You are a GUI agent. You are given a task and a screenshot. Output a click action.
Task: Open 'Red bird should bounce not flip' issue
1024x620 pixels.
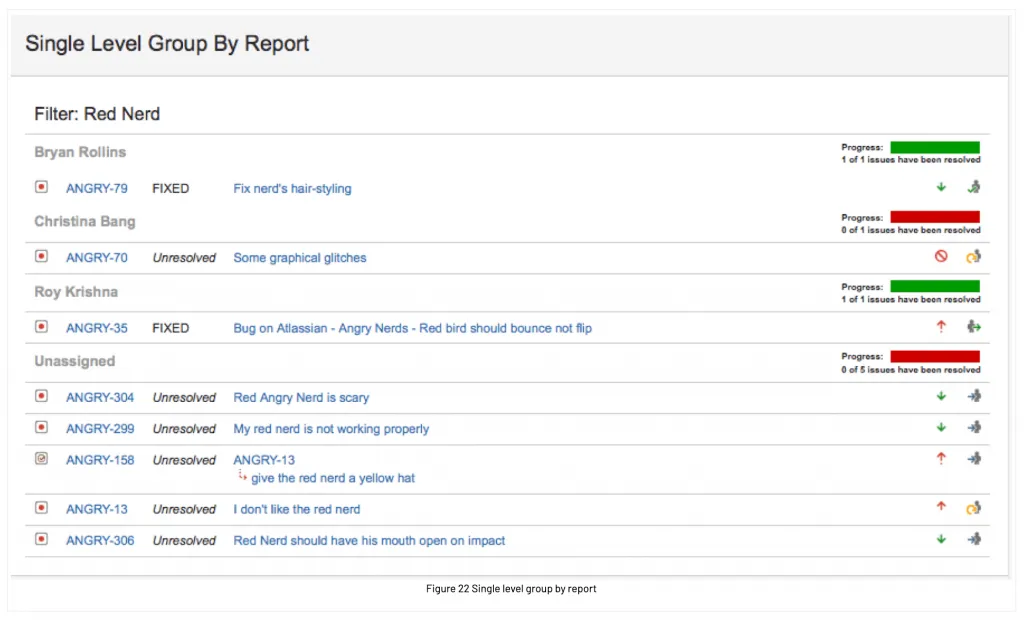tap(413, 328)
